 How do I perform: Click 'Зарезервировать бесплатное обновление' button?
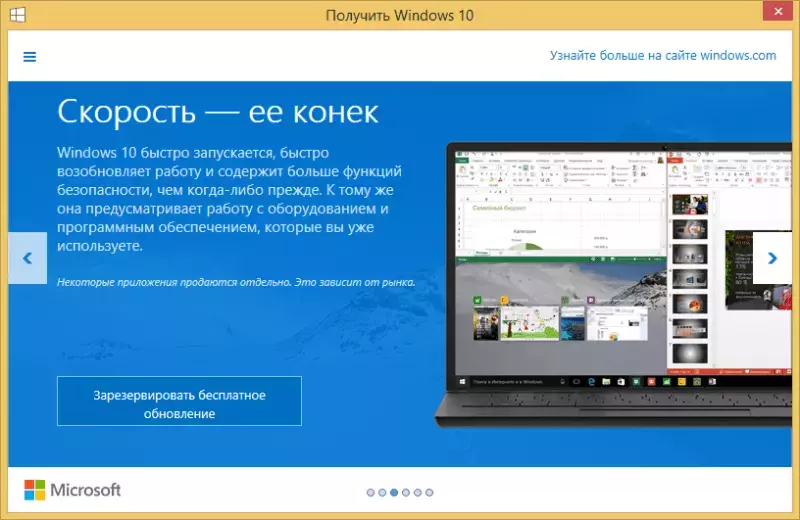(179, 401)
